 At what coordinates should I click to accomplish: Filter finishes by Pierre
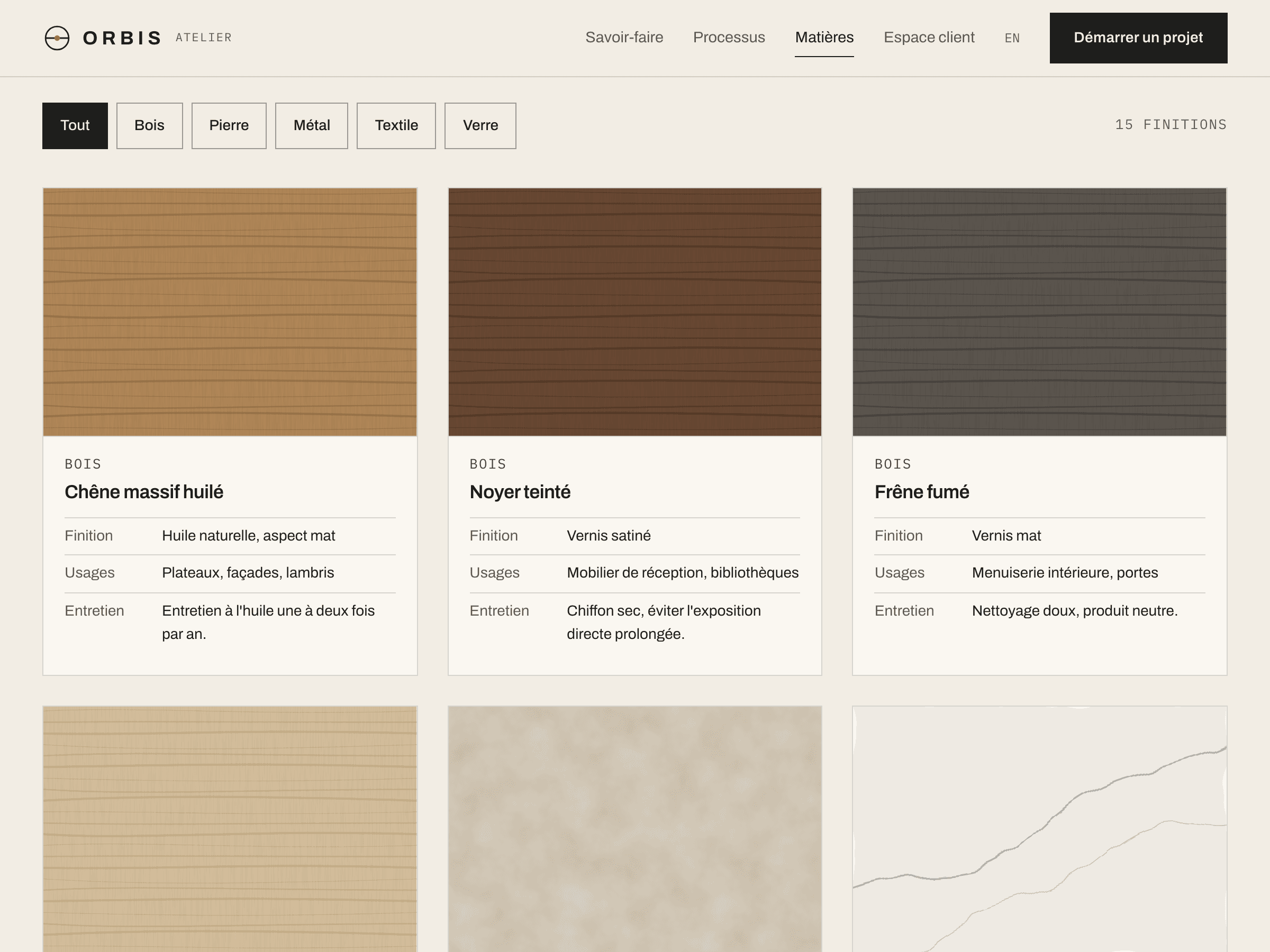pos(229,126)
